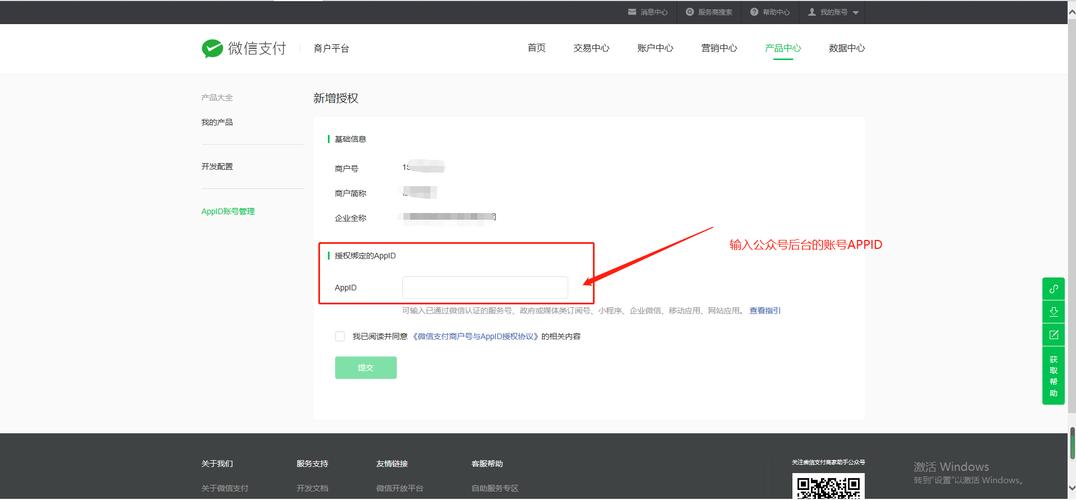Select 开发配置 in the left sidebar
This screenshot has width=1076, height=500.
point(217,167)
